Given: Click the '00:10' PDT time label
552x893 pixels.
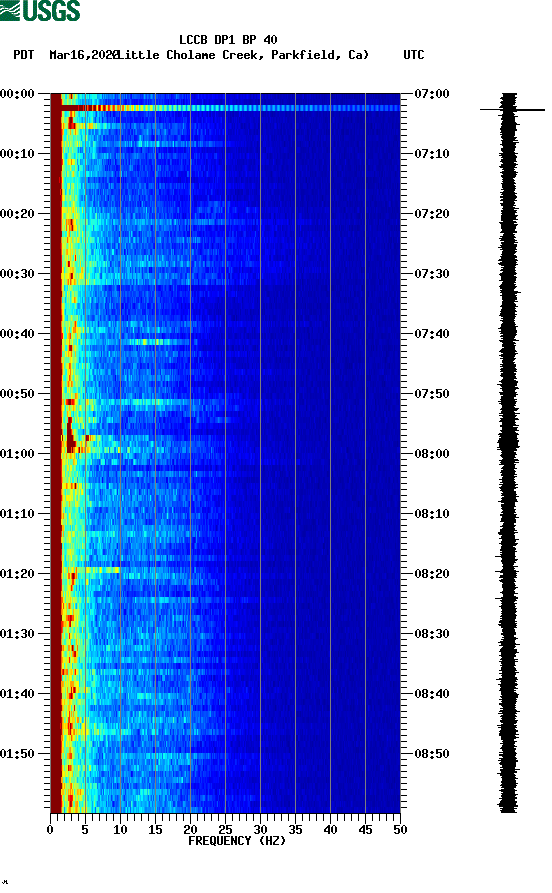Looking at the screenshot, I should click(x=17, y=153).
